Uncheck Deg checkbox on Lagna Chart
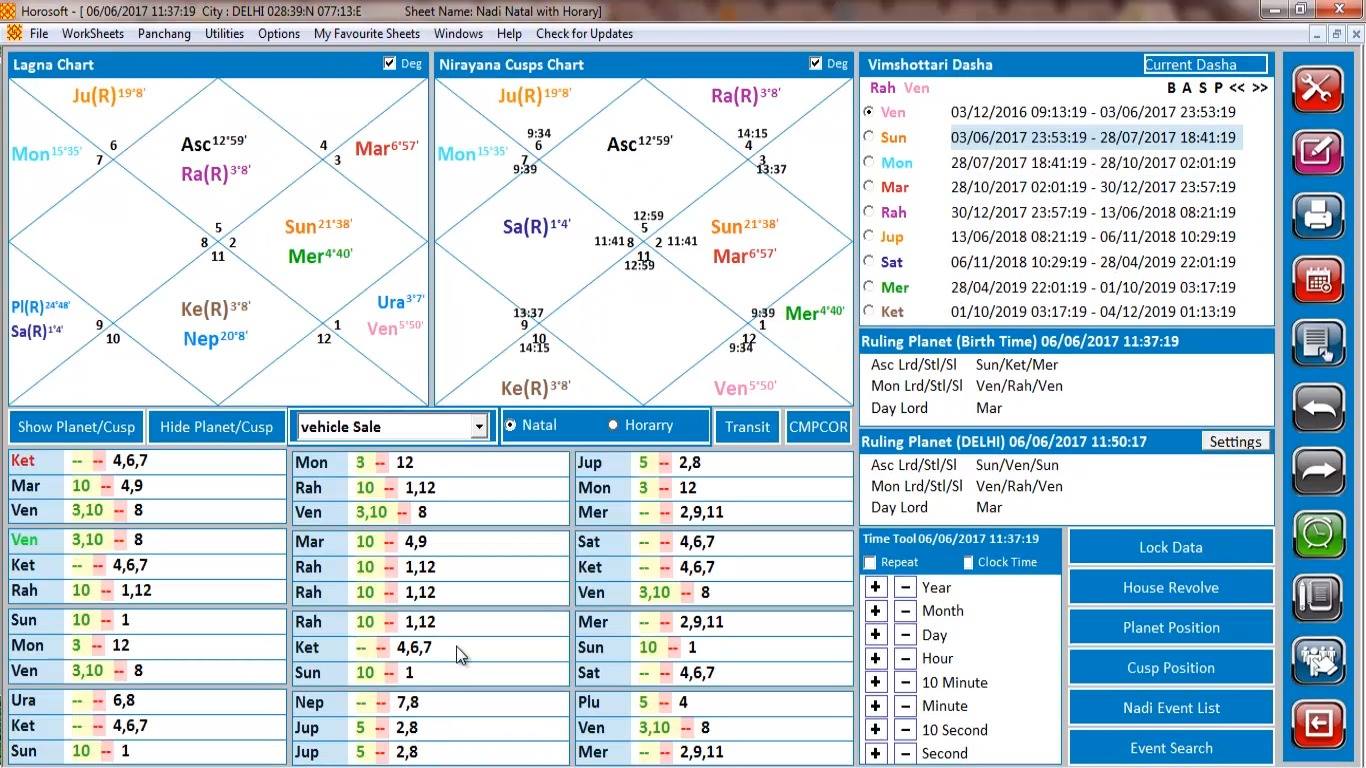 pyautogui.click(x=390, y=63)
